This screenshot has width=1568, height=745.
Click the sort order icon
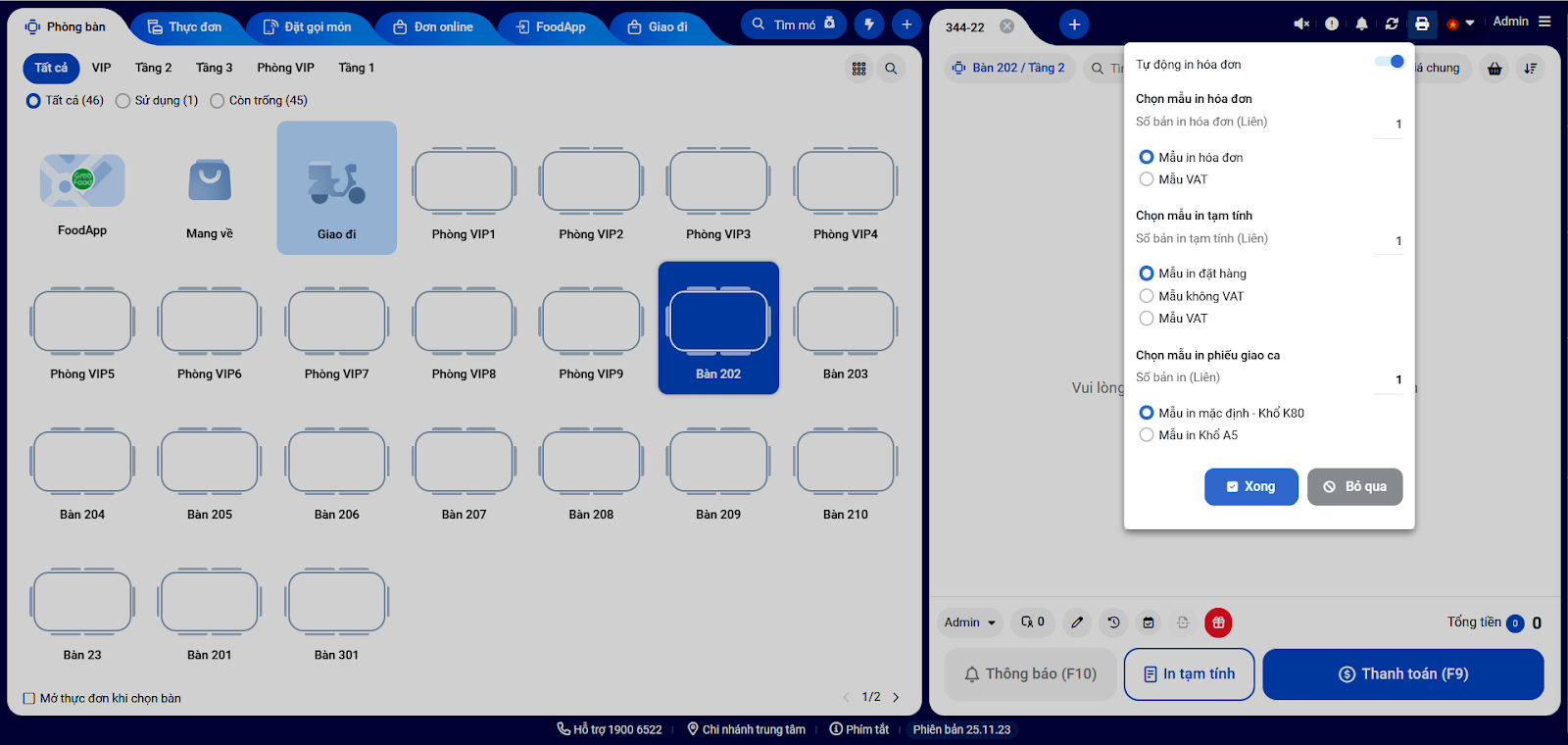pyautogui.click(x=1530, y=69)
